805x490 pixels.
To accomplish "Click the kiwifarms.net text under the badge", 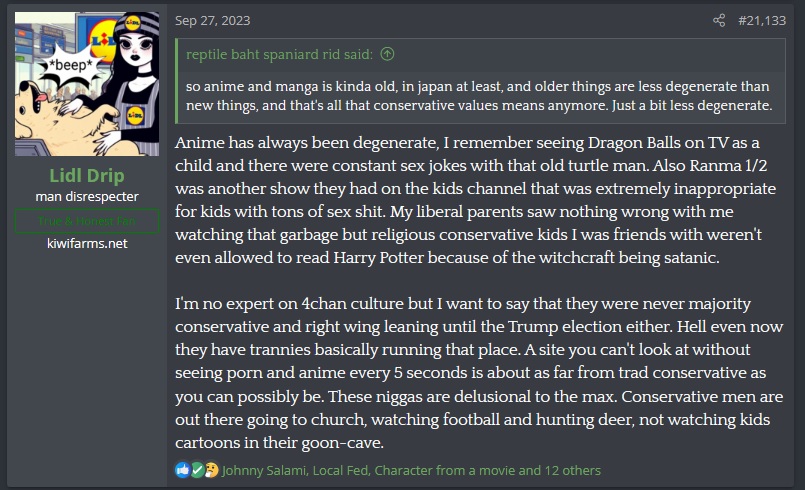I will pyautogui.click(x=87, y=244).
